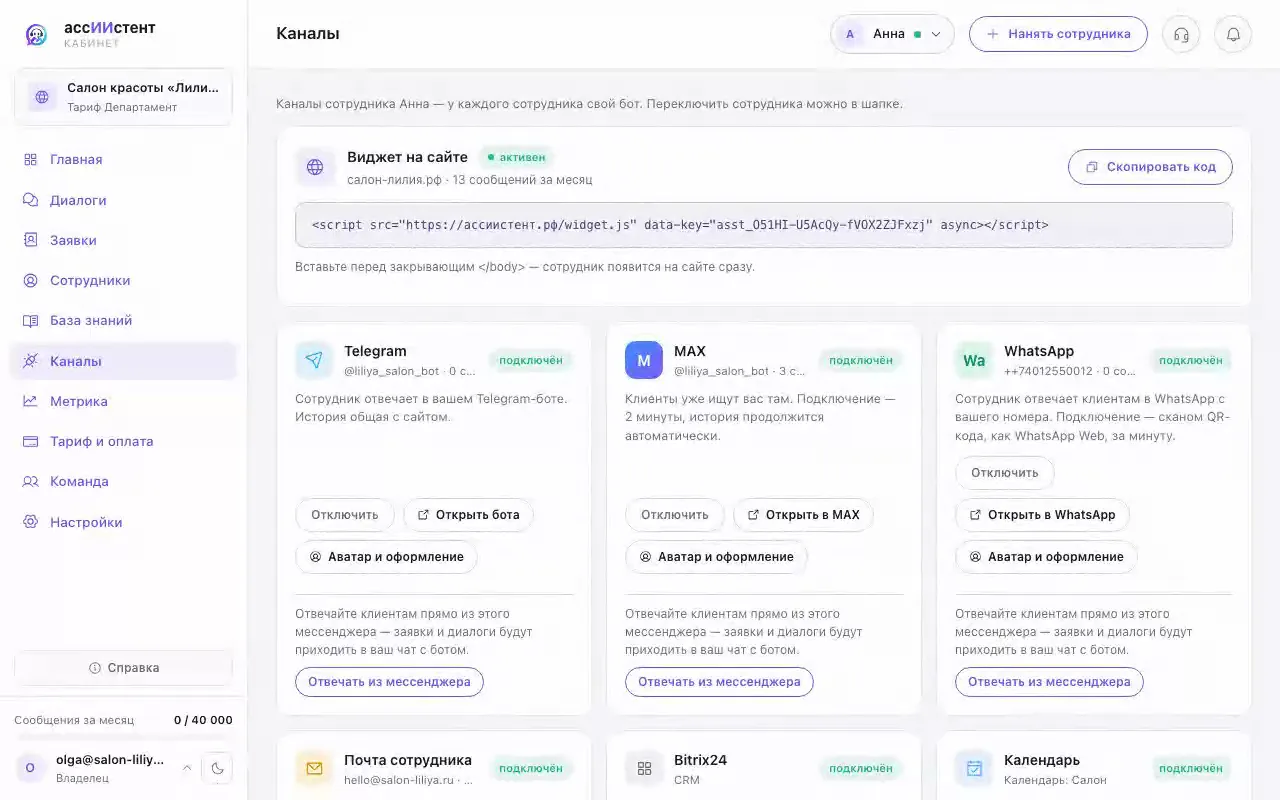This screenshot has height=800, width=1280.
Task: Click the MAX channel icon
Action: (x=644, y=360)
